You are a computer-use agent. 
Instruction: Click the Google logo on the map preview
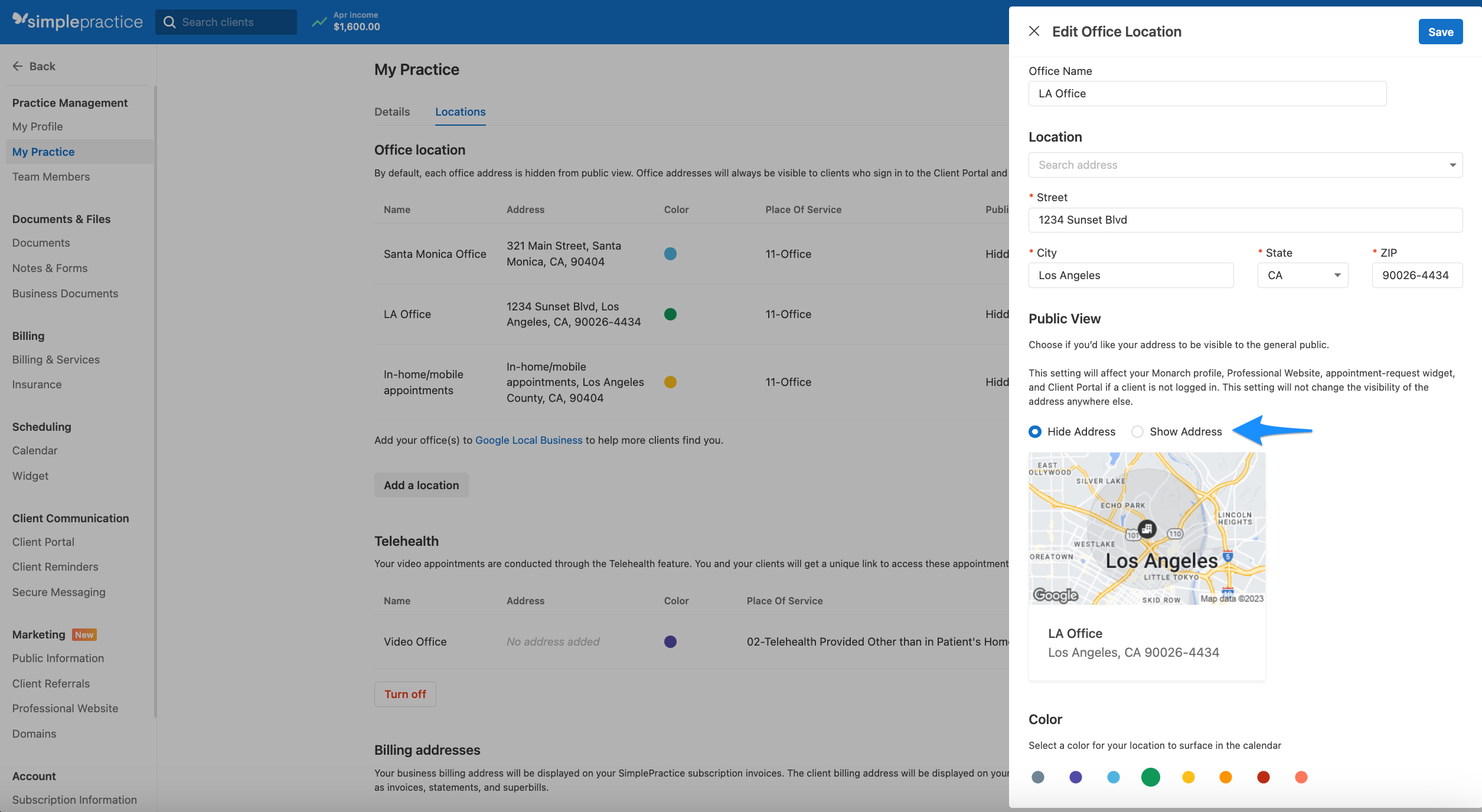point(1055,595)
